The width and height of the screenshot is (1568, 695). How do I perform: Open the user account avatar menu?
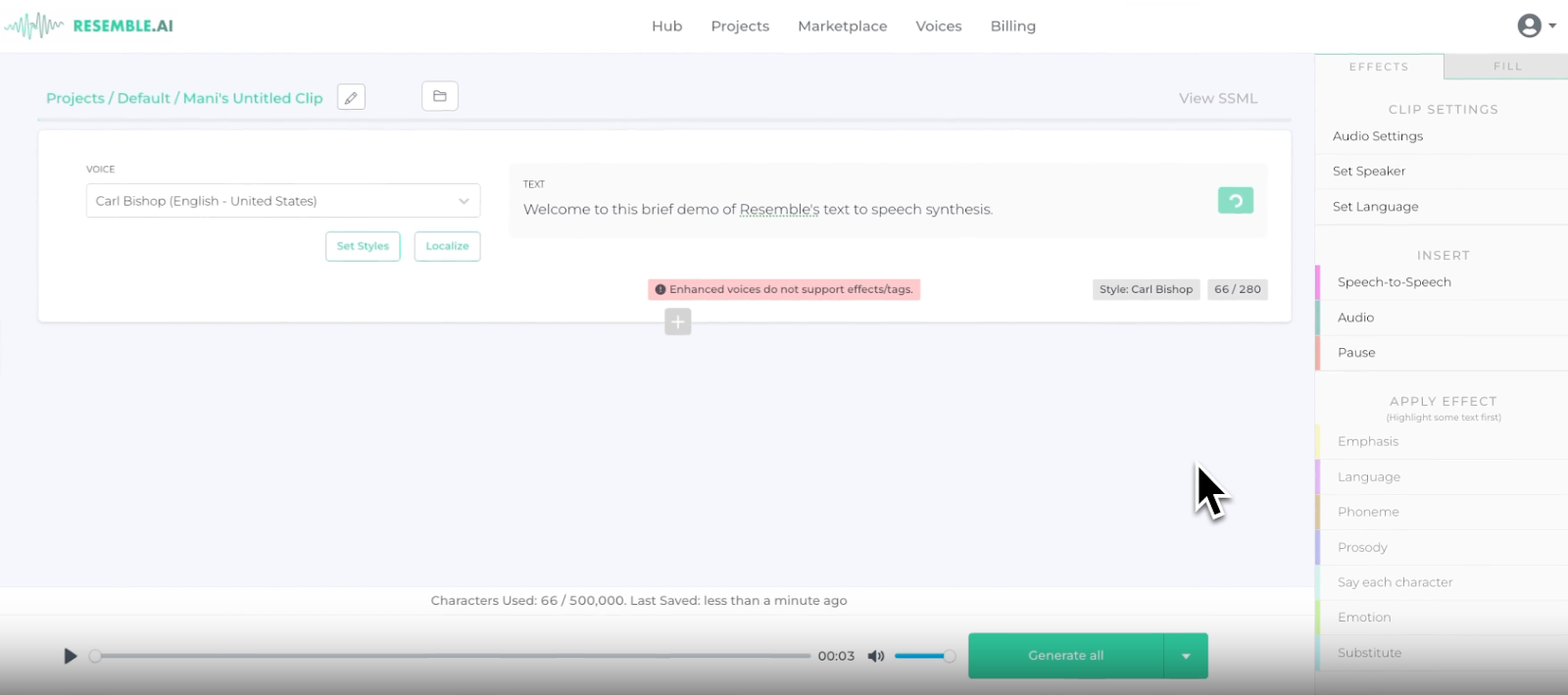pos(1529,25)
